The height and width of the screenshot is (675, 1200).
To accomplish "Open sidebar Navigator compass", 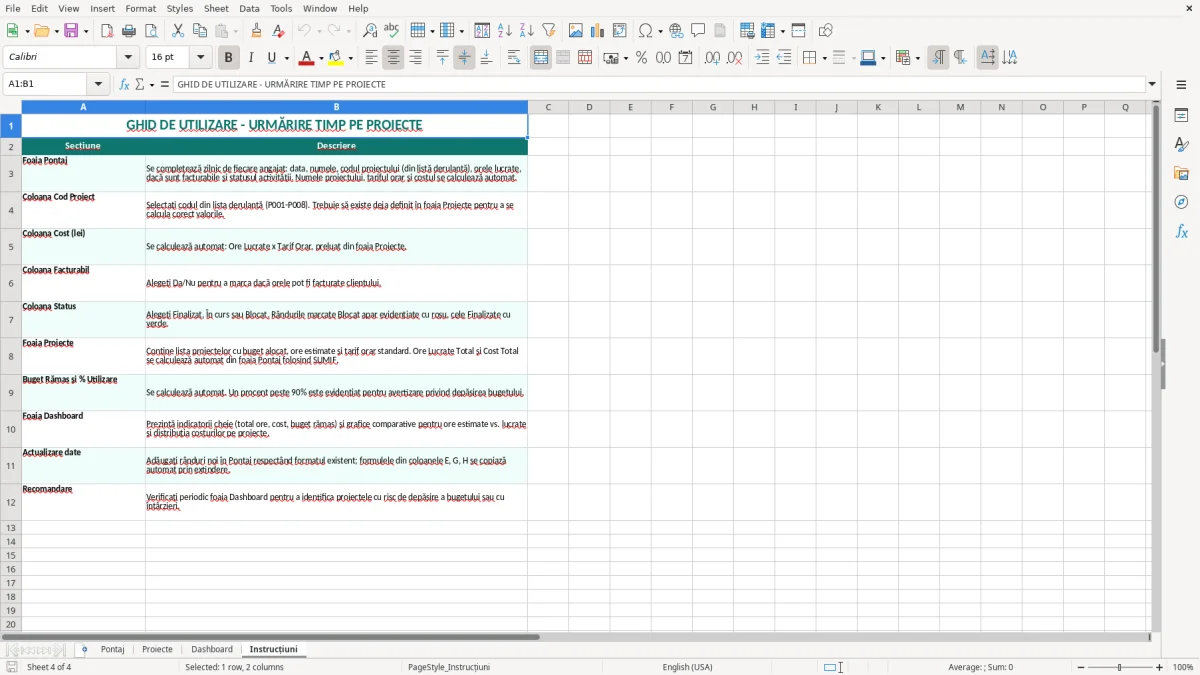I will click(1181, 202).
